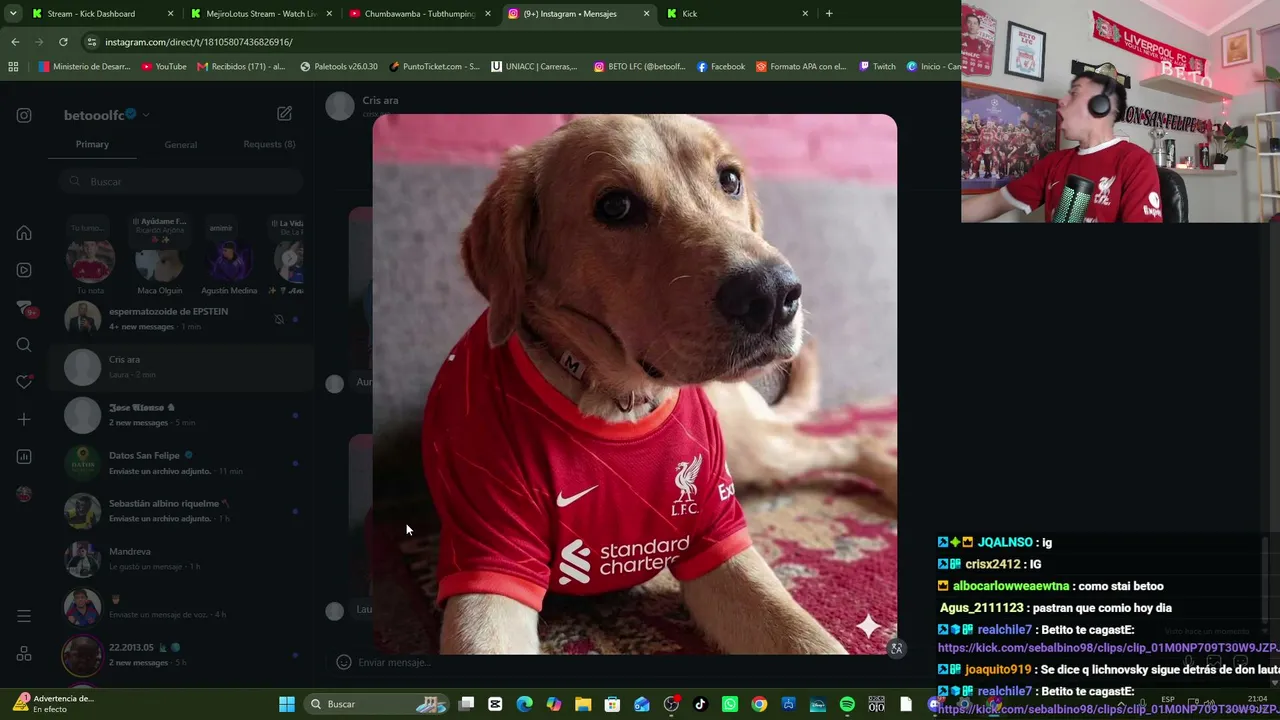Viewport: 1280px width, 720px height.
Task: Open Instagram home from the logo icon
Action: coord(24,115)
